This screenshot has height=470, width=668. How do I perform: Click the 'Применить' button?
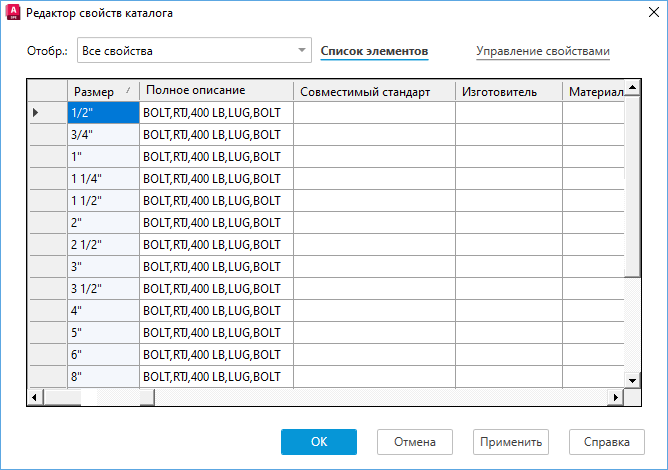click(x=511, y=442)
